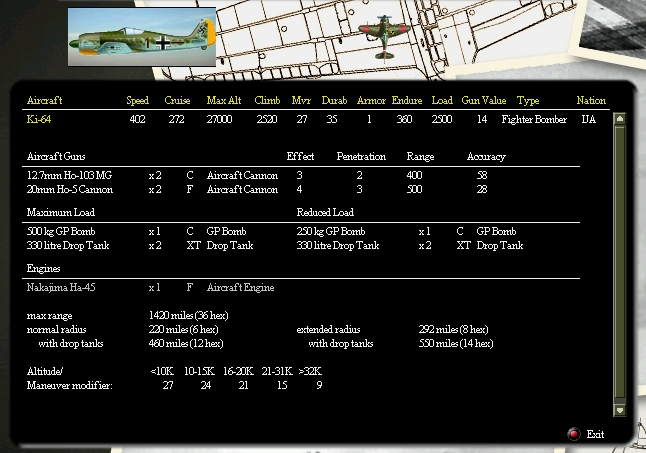The height and width of the screenshot is (453, 646).
Task: Click the extended radius 292 miles value
Action: pos(453,329)
